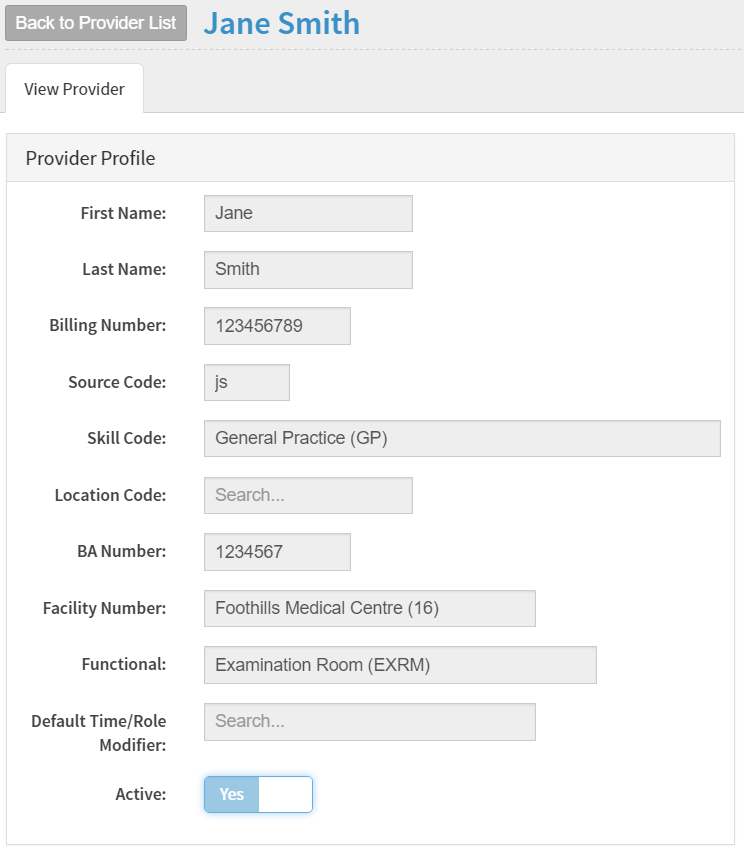Viewport: 744px width, 856px height.
Task: Click the Default Time/Role Modifier label
Action: click(x=99, y=733)
